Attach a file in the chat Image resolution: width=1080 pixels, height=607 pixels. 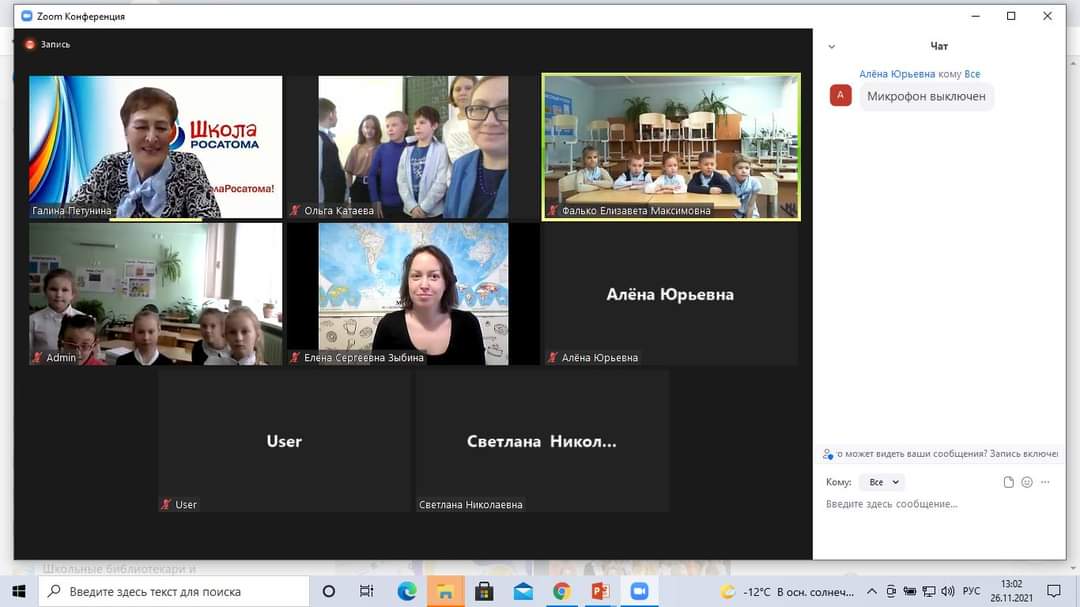1008,482
